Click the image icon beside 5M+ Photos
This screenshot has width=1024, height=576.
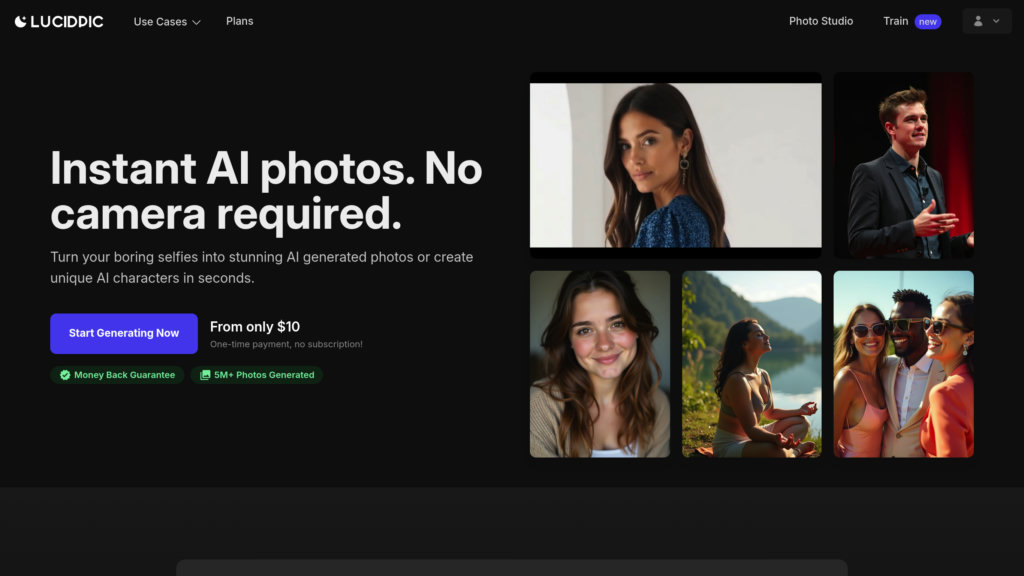[x=205, y=375]
